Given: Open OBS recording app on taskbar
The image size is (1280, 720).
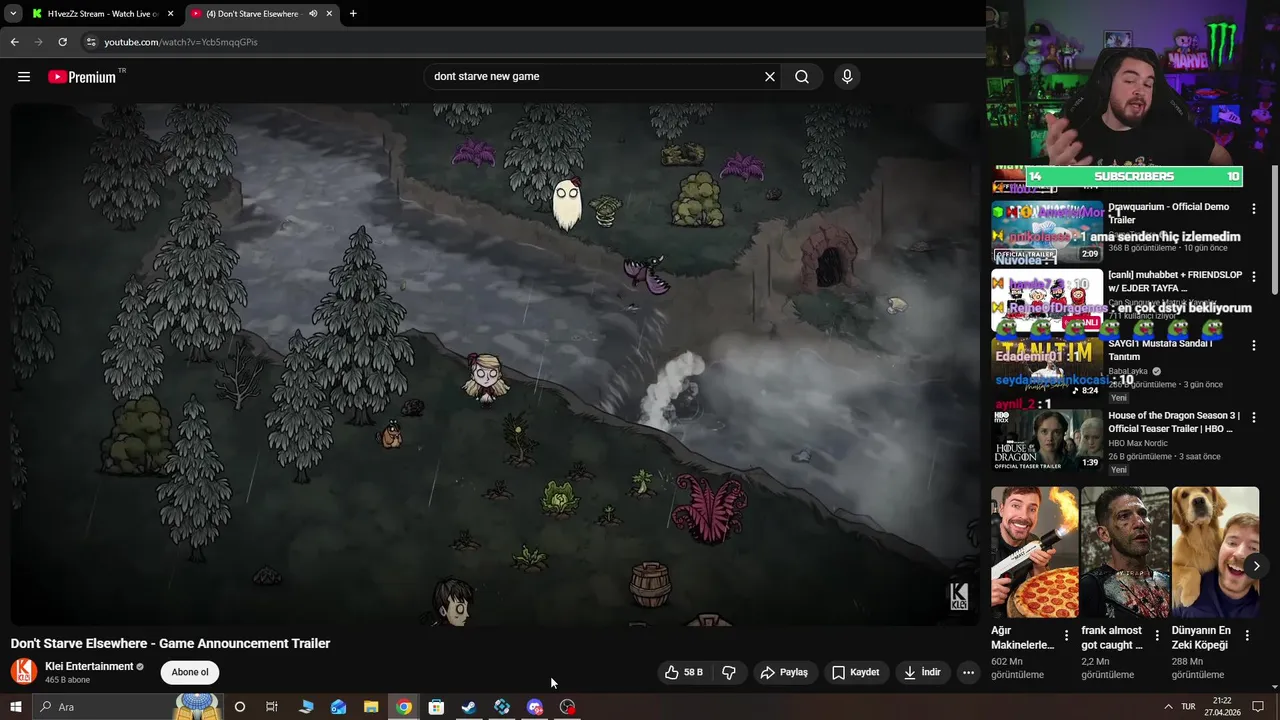Looking at the screenshot, I should (x=568, y=707).
